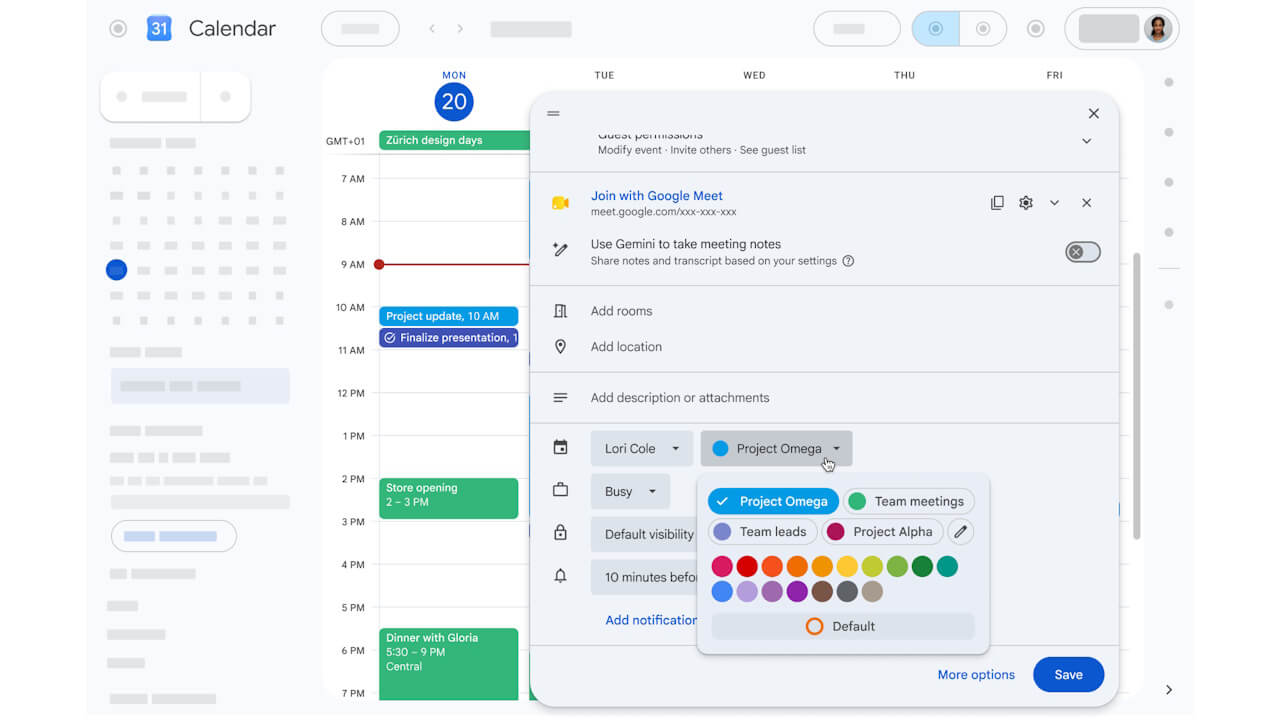Save the event
This screenshot has width=1280, height=720.
[1068, 675]
